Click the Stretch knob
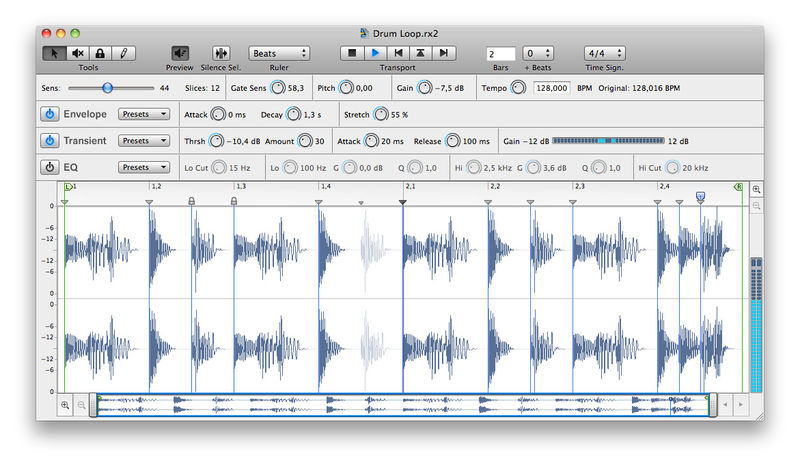This screenshot has height=467, width=800. [381, 114]
